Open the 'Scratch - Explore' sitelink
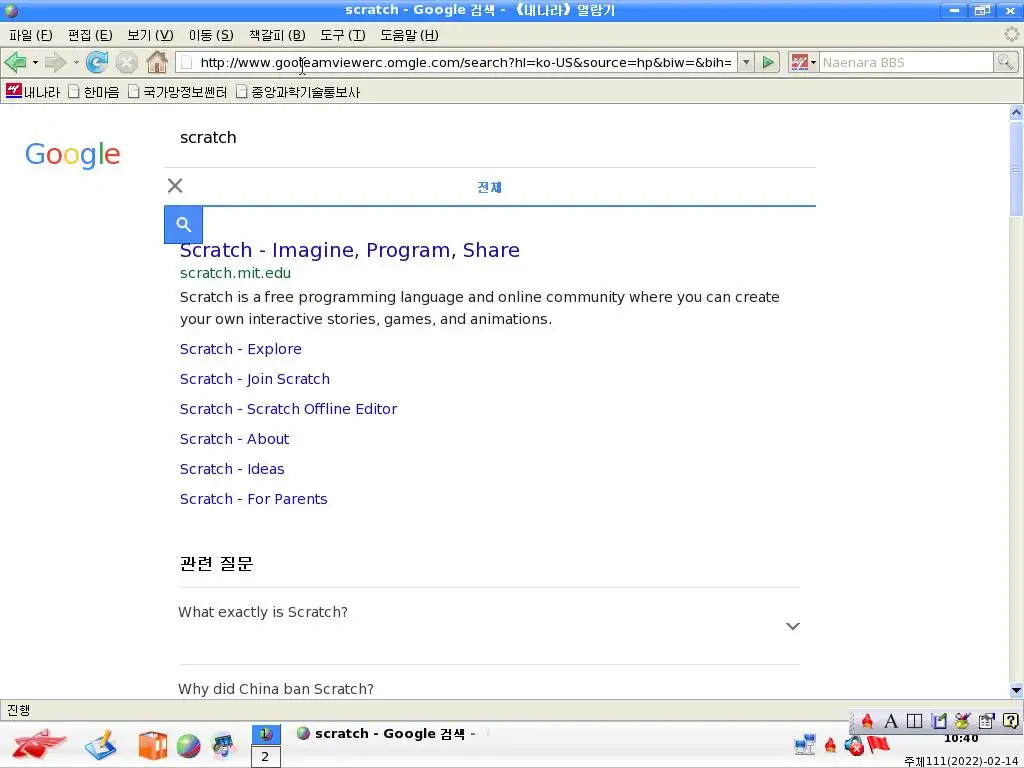 click(x=240, y=349)
